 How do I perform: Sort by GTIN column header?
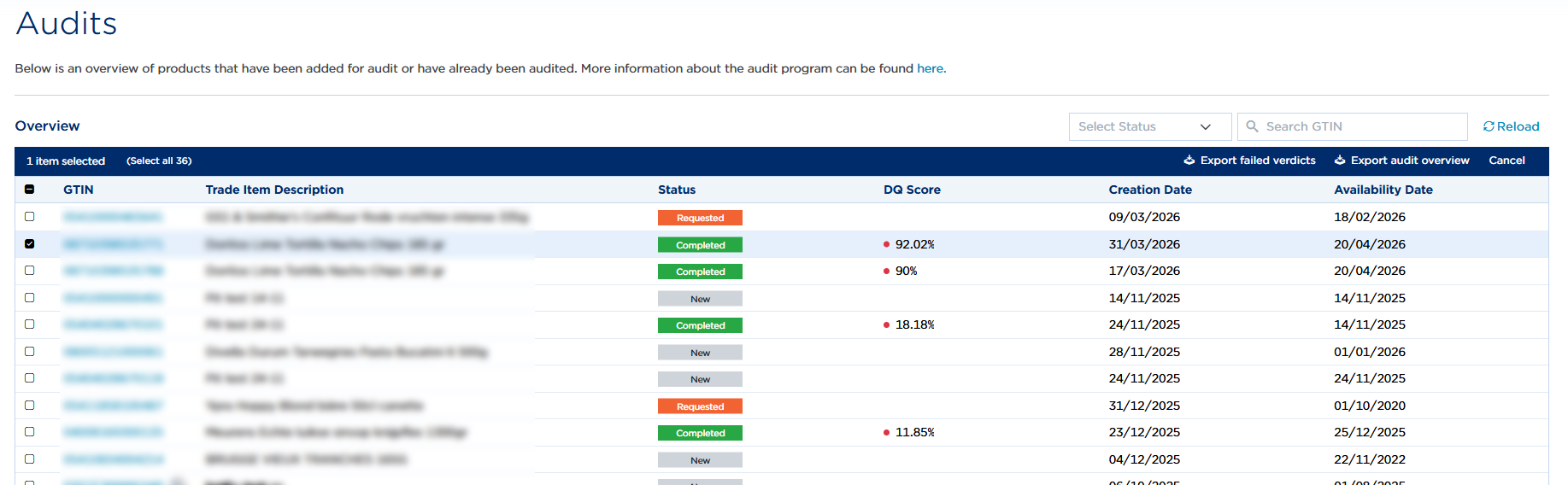[79, 190]
